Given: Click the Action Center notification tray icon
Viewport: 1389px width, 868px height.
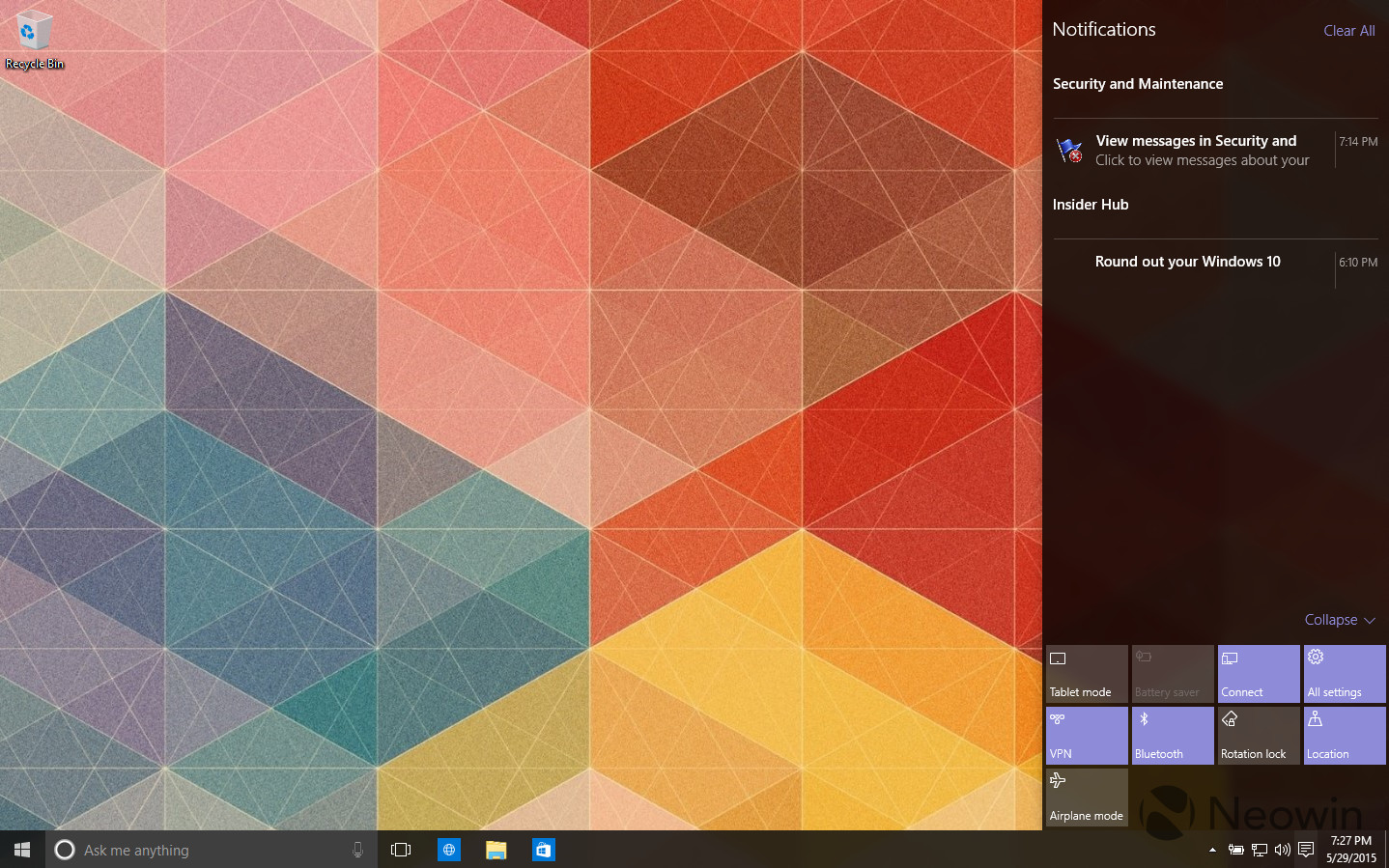Looking at the screenshot, I should pos(1306,850).
